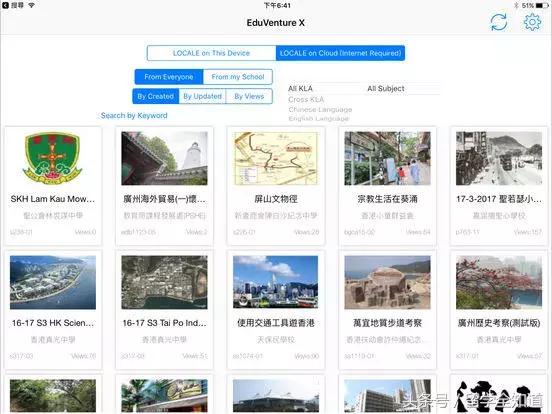
Task: Click the 廣州歷史考察(測試版) title
Action: (x=499, y=323)
